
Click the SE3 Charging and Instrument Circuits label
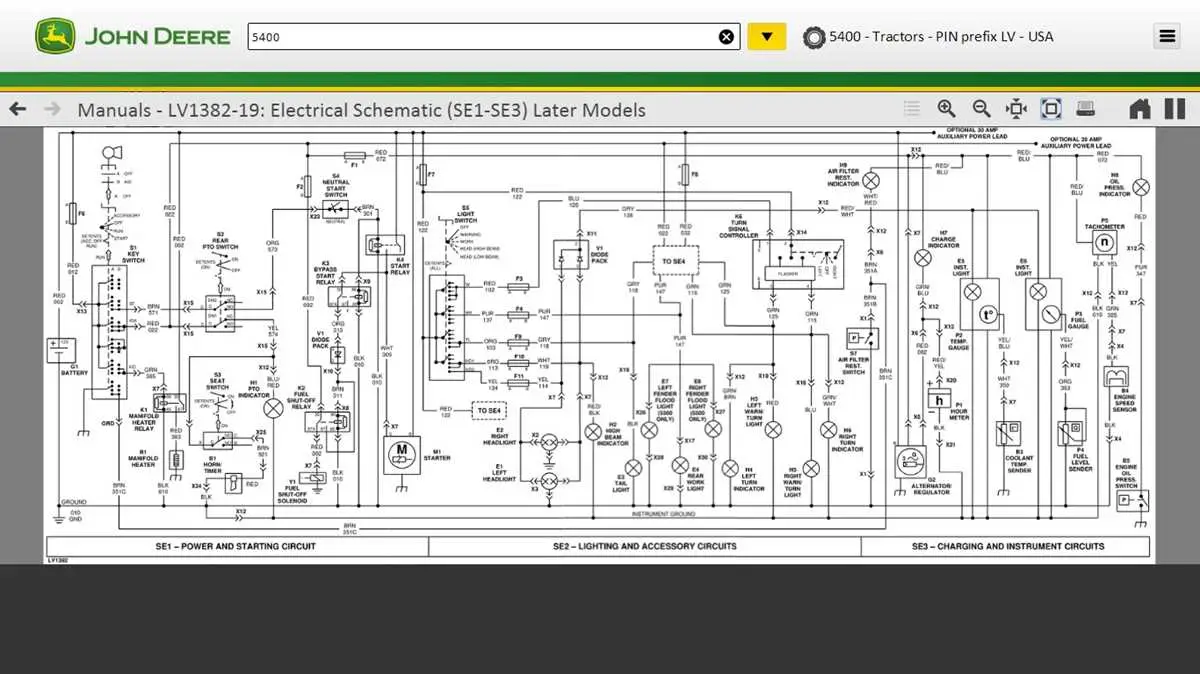click(1010, 546)
